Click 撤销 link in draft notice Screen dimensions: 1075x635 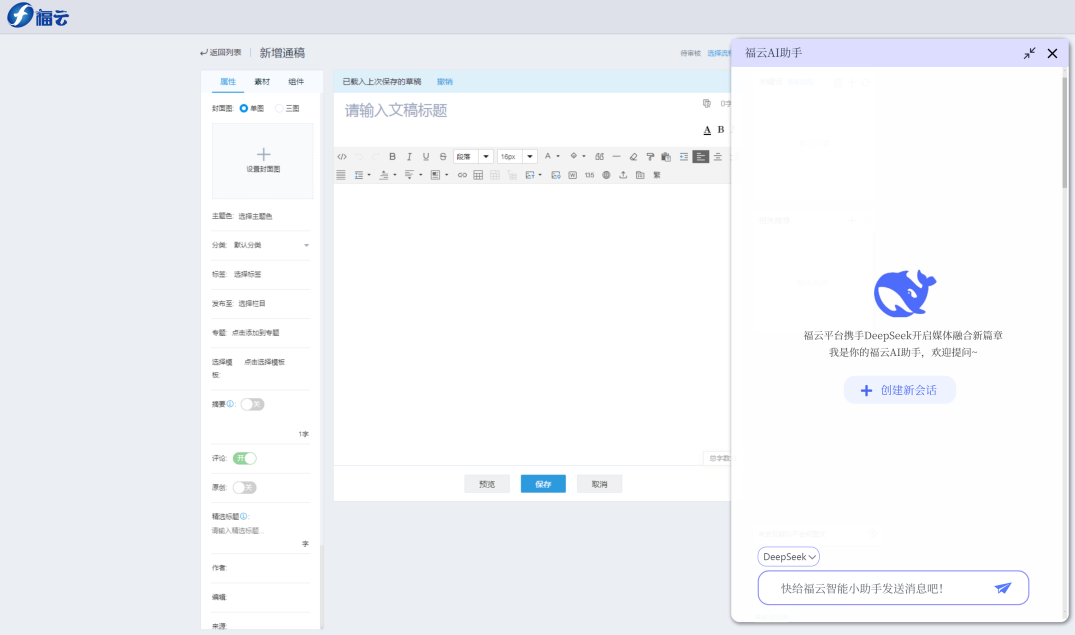click(445, 82)
